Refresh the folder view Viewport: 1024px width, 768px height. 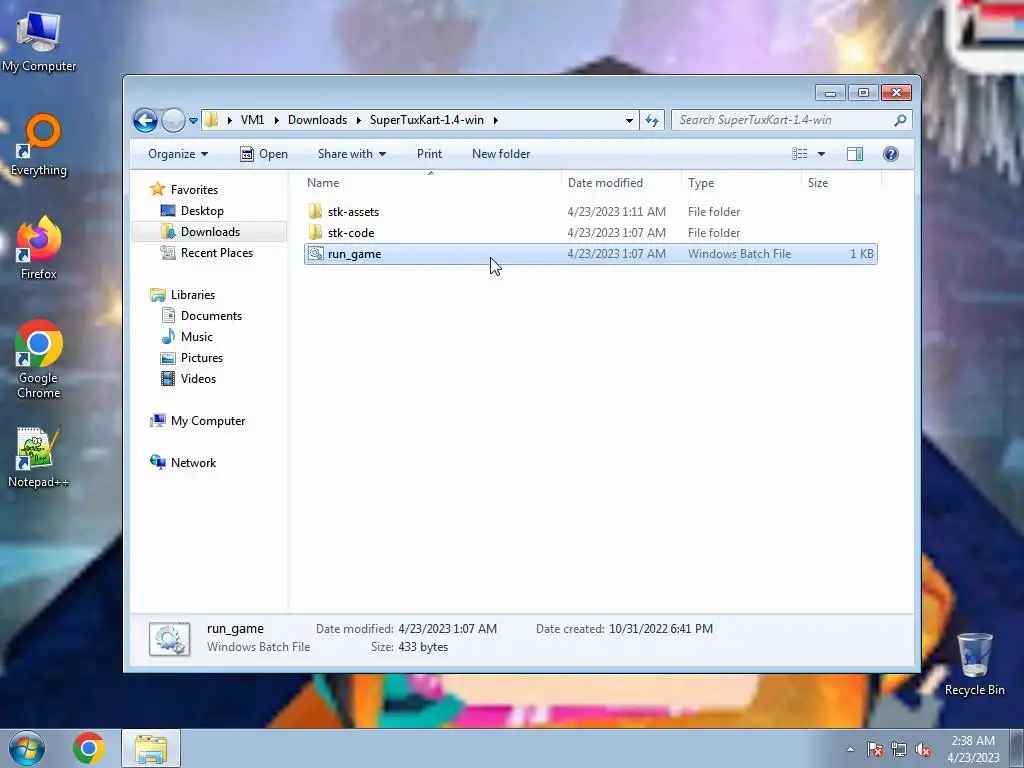(652, 120)
